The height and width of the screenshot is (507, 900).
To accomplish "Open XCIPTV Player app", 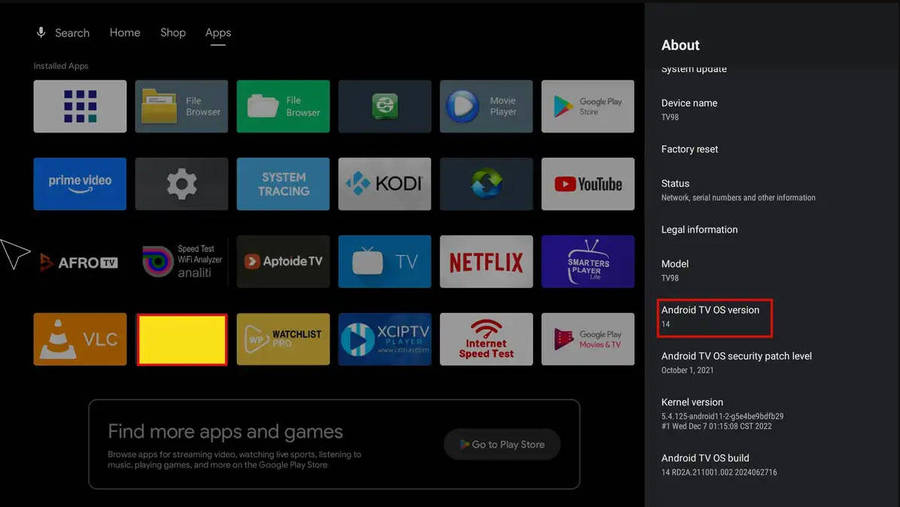I will coord(384,339).
